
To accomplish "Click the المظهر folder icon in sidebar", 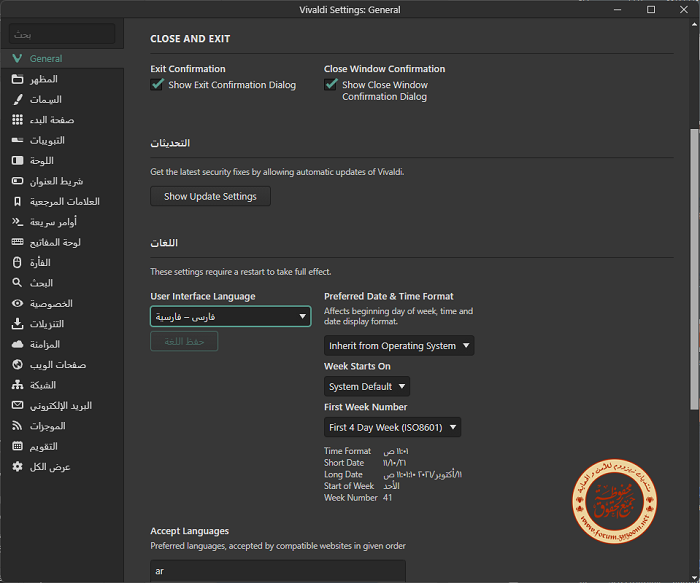I will 17,79.
